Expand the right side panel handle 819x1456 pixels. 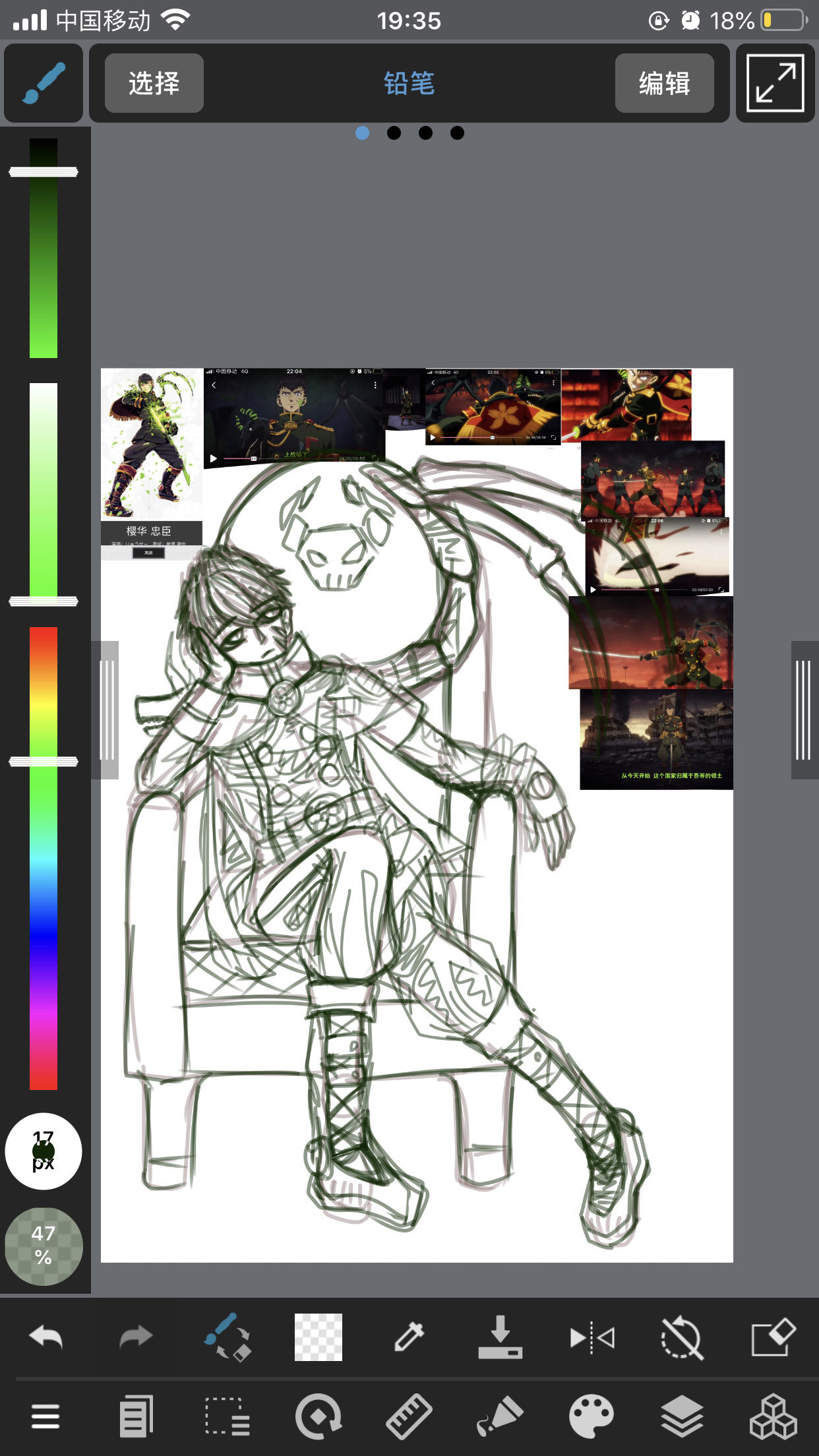(803, 710)
